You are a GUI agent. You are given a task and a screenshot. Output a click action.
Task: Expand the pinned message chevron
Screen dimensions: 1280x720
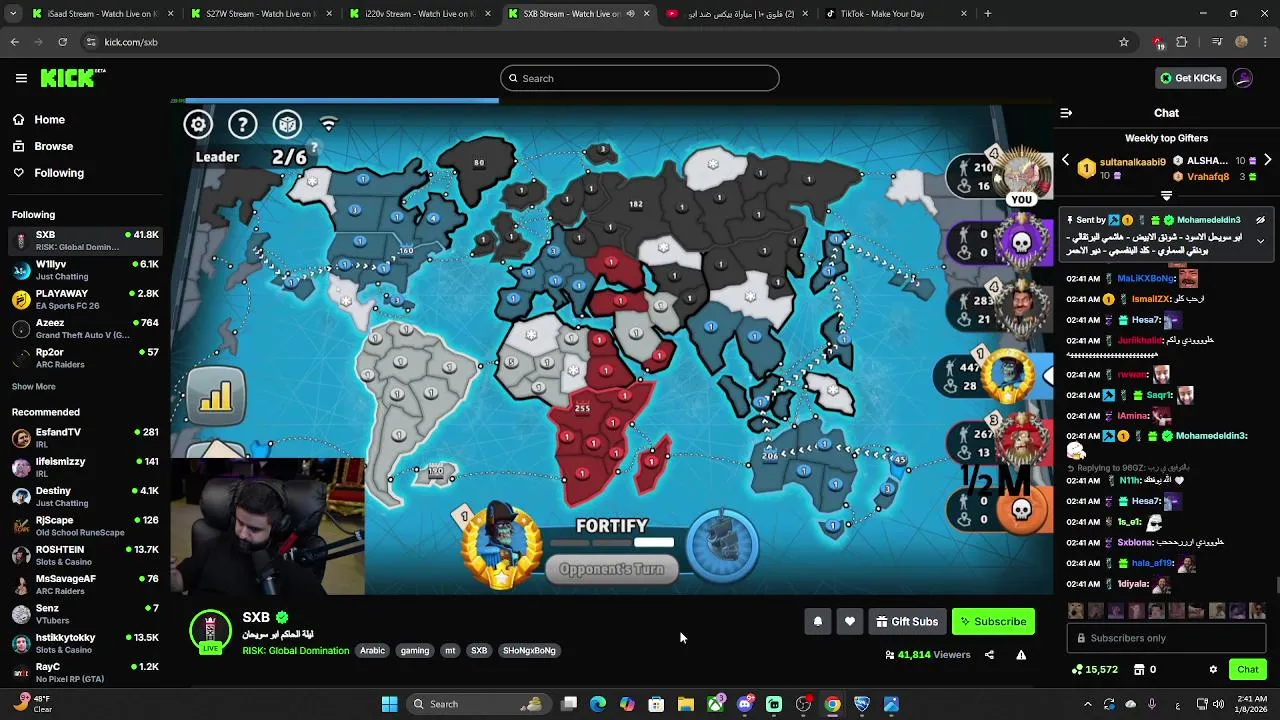pos(1261,241)
